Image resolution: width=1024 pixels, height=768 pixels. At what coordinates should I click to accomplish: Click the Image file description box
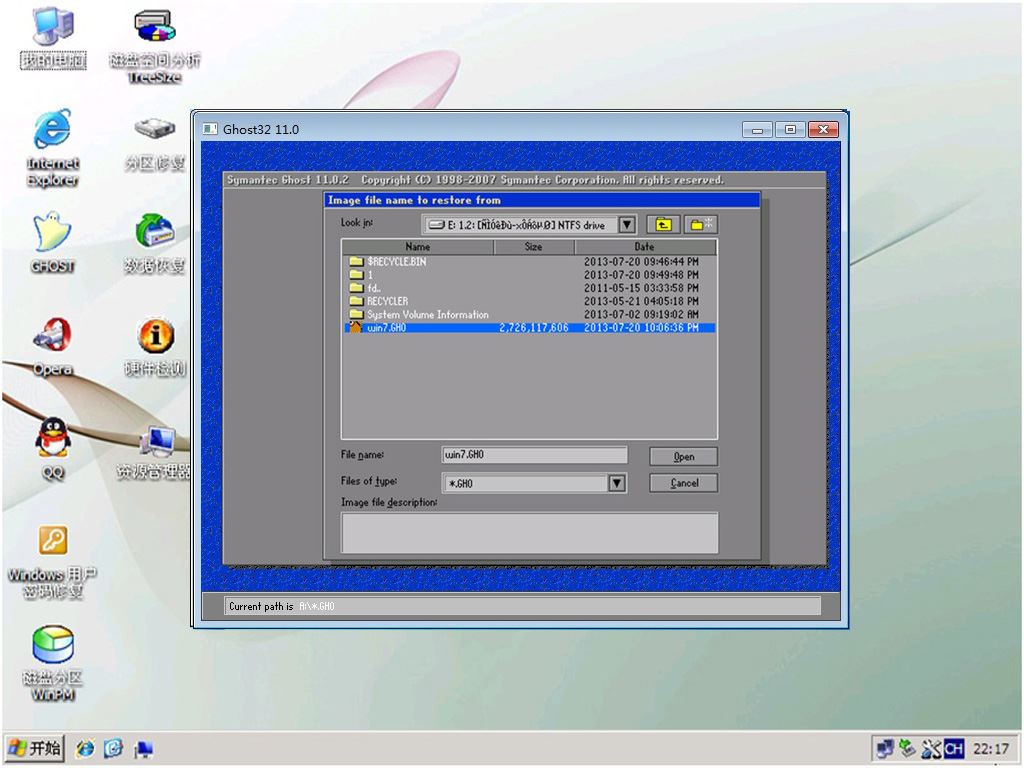tap(530, 533)
